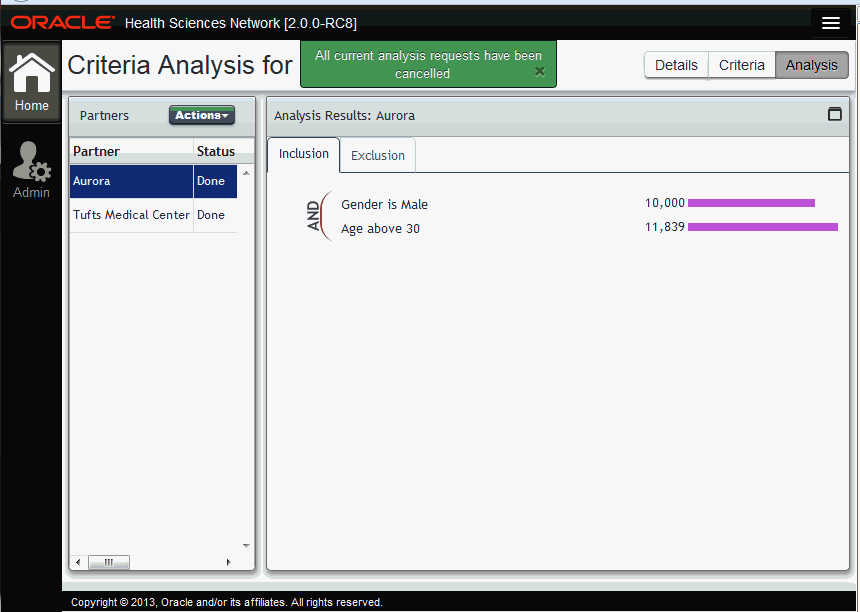Click the 11,839 count value

pyautogui.click(x=665, y=227)
